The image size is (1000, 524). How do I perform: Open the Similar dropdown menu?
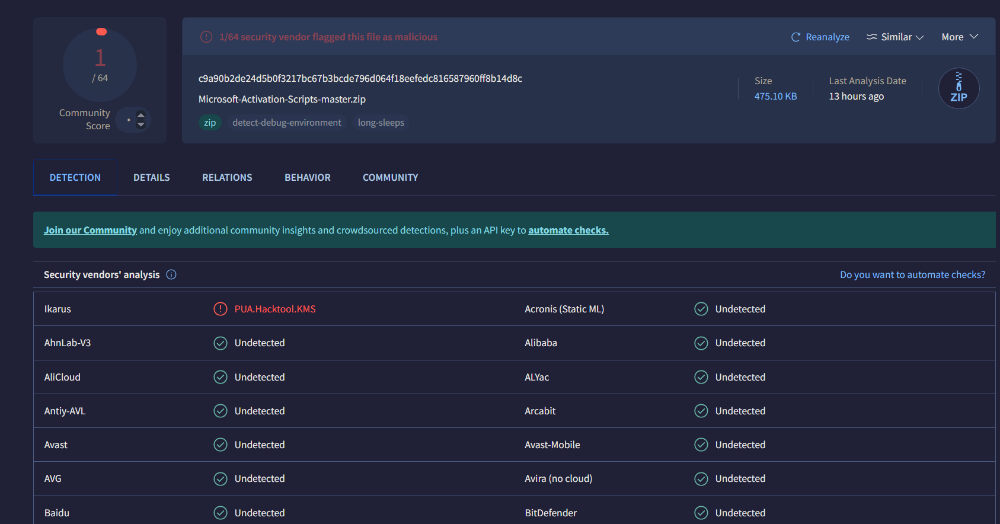[x=895, y=37]
